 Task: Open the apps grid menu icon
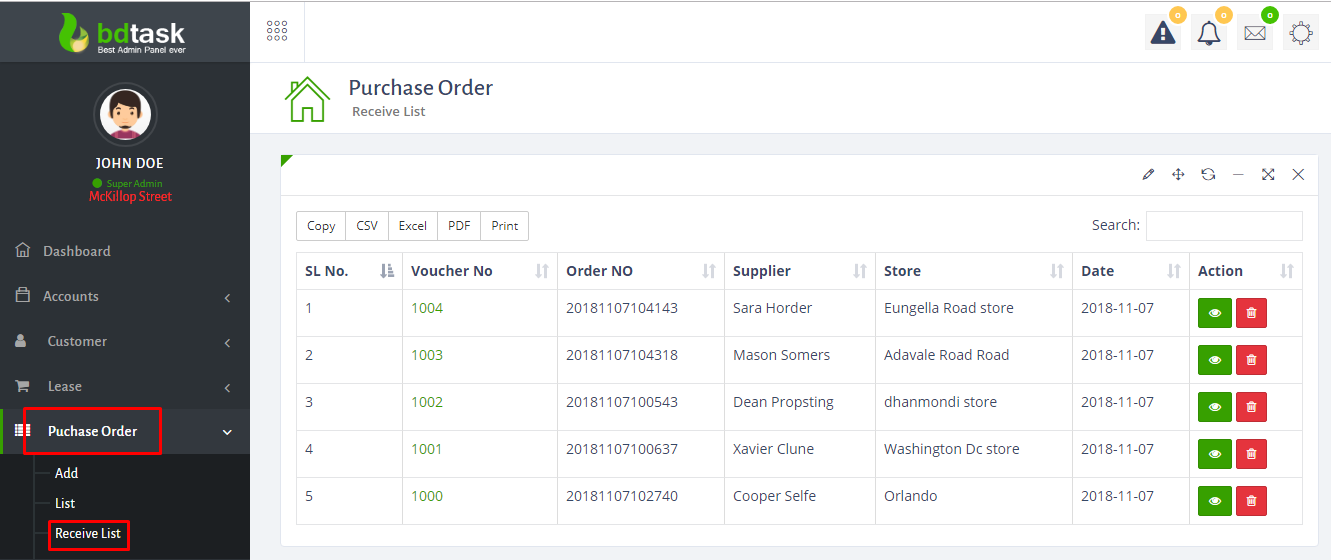(277, 31)
